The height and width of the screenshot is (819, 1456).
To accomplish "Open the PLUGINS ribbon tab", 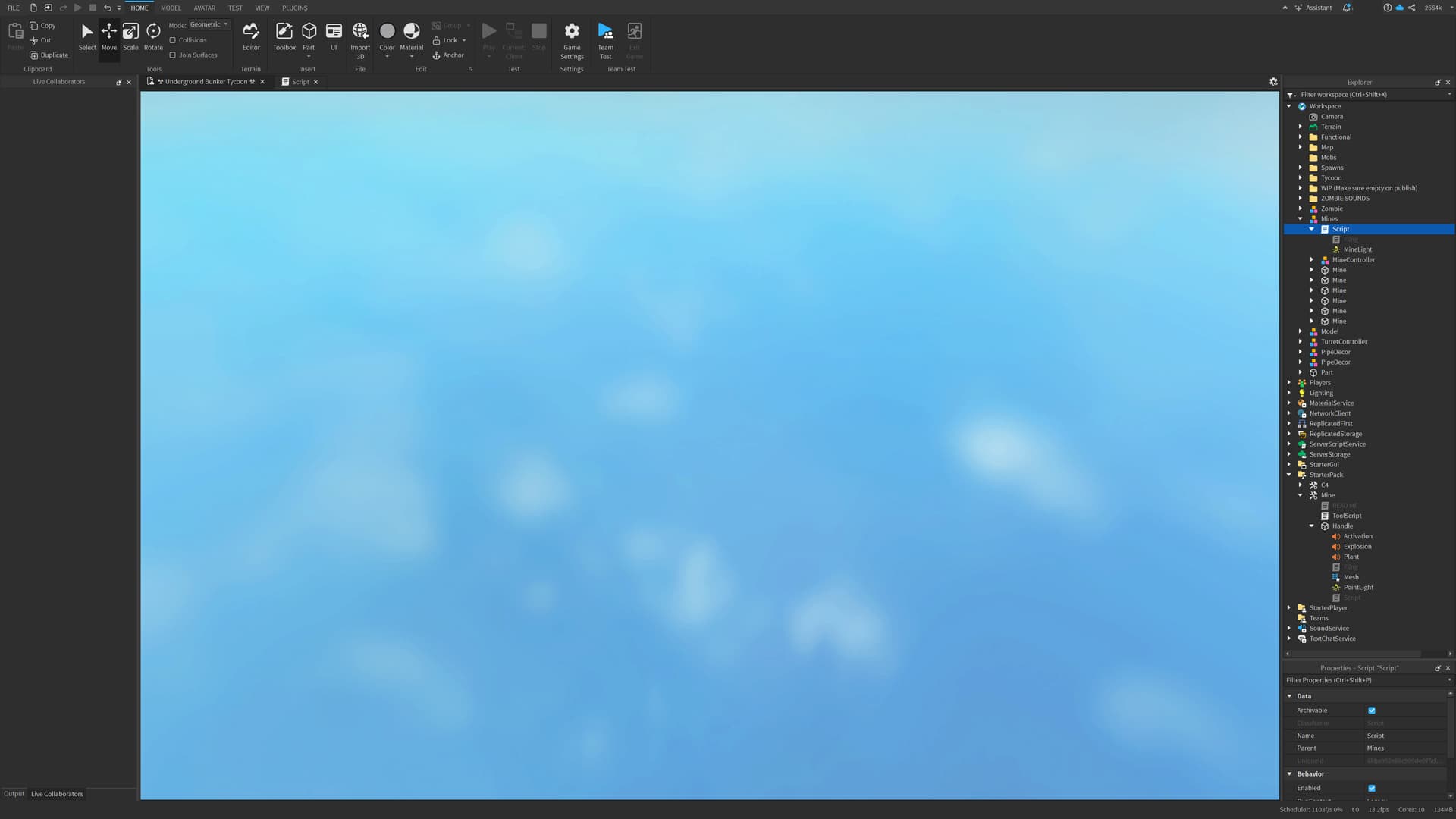I will point(294,8).
